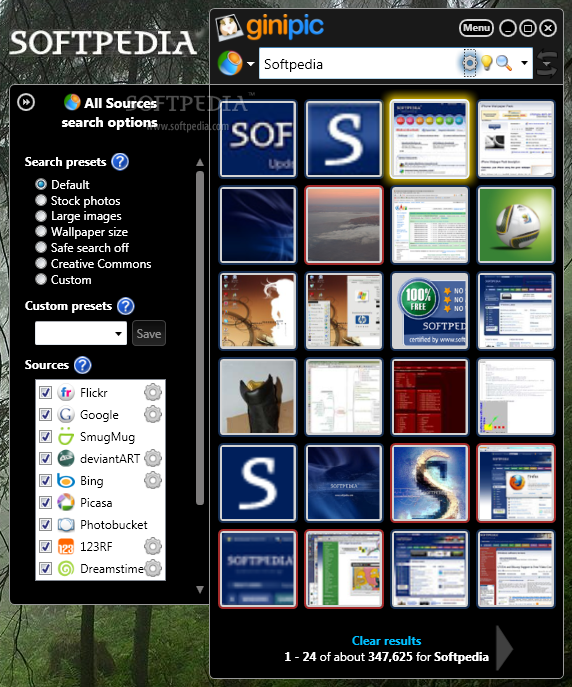Open the pixelated gold S artwork thumbnail
The image size is (572, 687).
pos(429,482)
